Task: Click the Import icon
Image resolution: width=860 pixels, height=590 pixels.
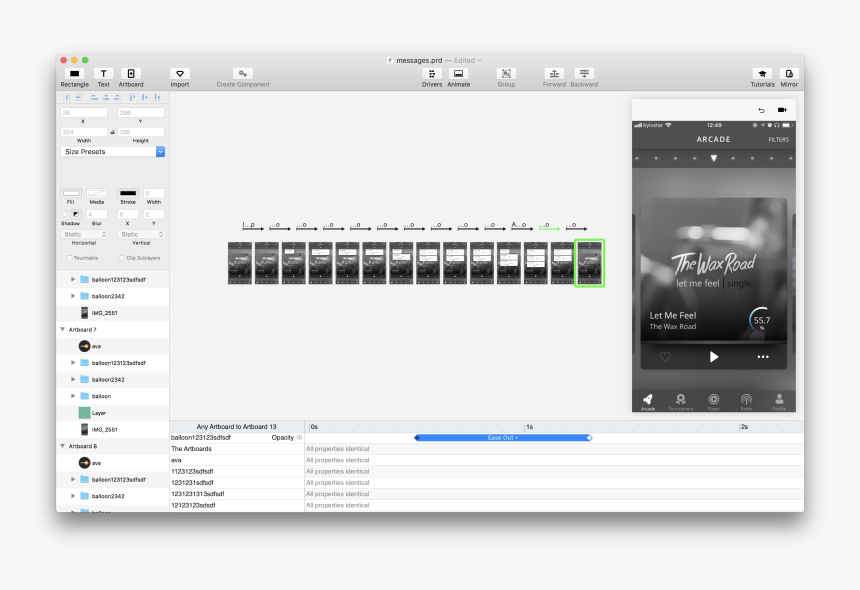Action: (x=179, y=75)
